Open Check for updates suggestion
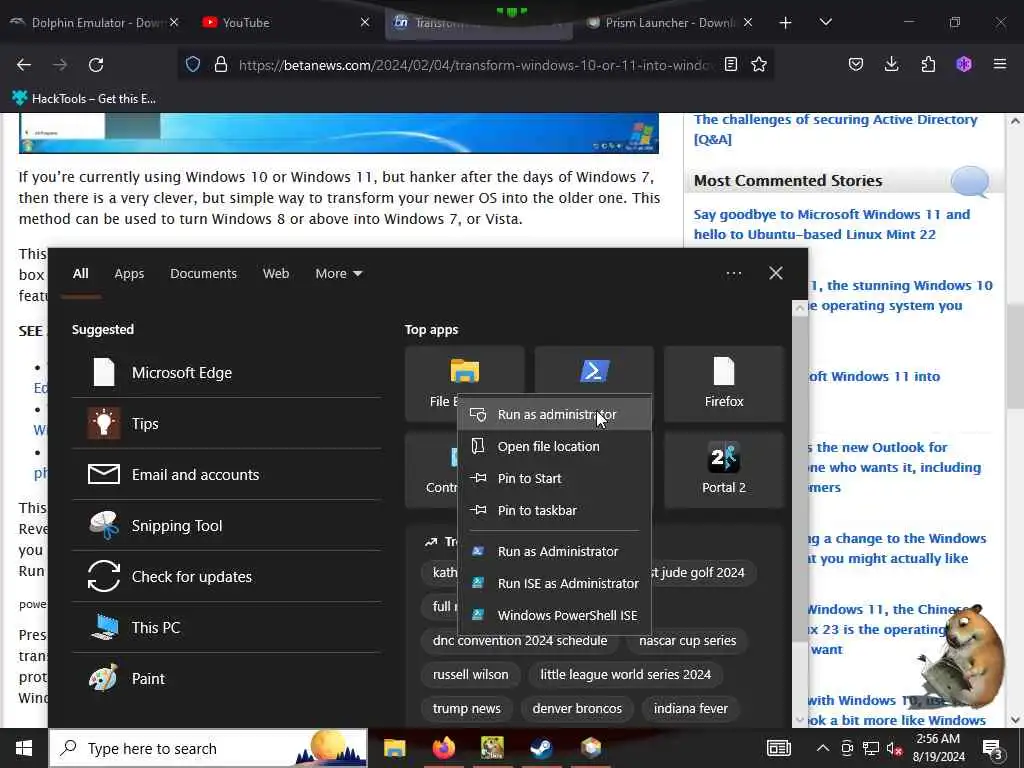Image resolution: width=1024 pixels, height=768 pixels. coord(226,576)
